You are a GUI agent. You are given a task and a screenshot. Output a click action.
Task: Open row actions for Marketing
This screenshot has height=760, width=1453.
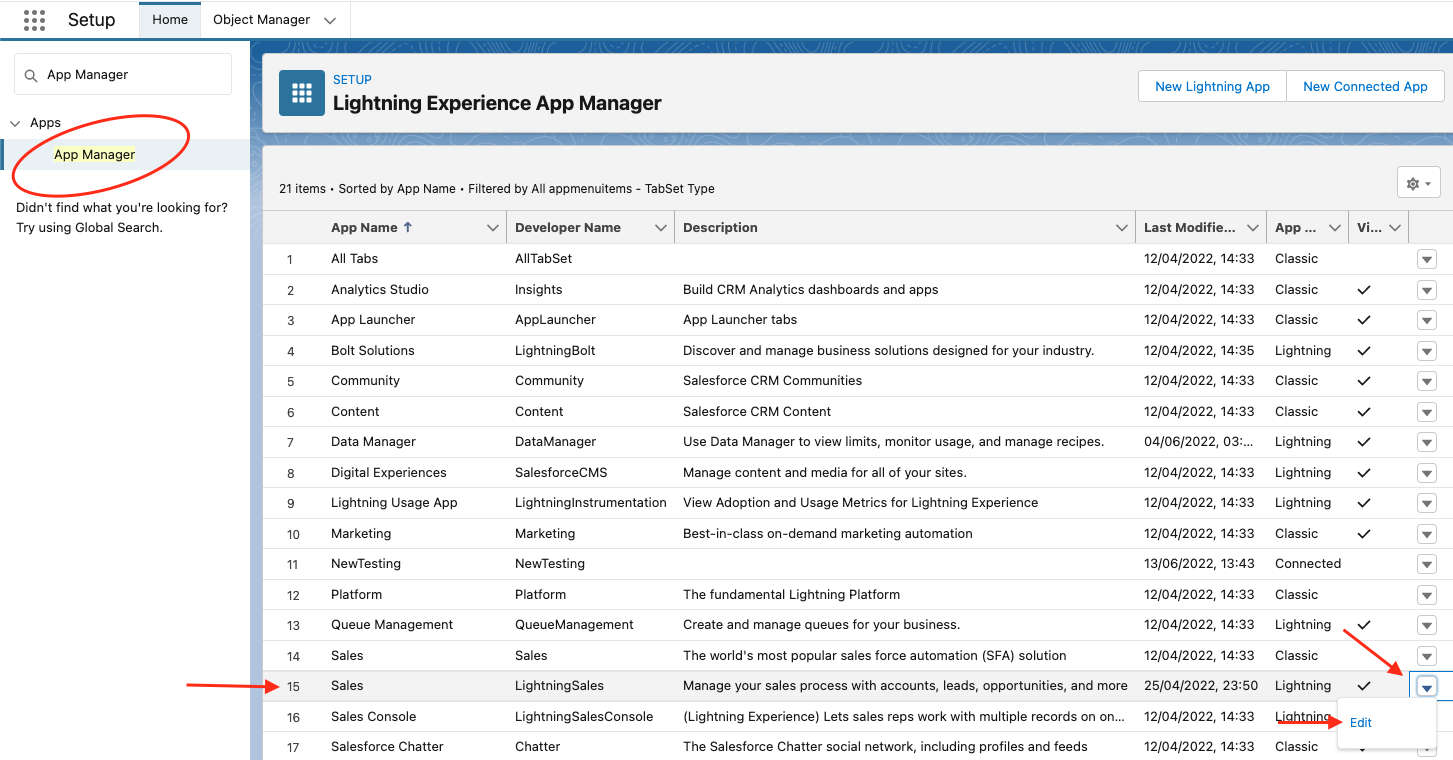click(x=1427, y=534)
